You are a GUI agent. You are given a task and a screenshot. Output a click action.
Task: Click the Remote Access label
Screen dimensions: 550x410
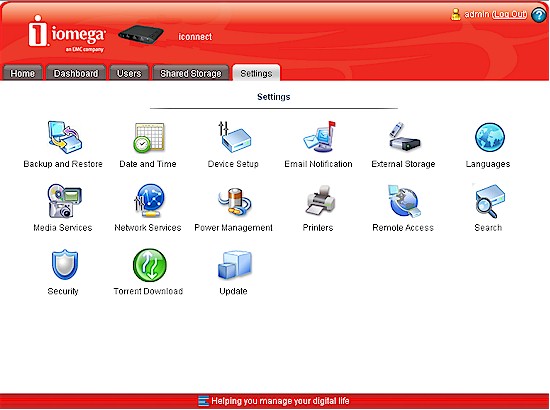(403, 228)
